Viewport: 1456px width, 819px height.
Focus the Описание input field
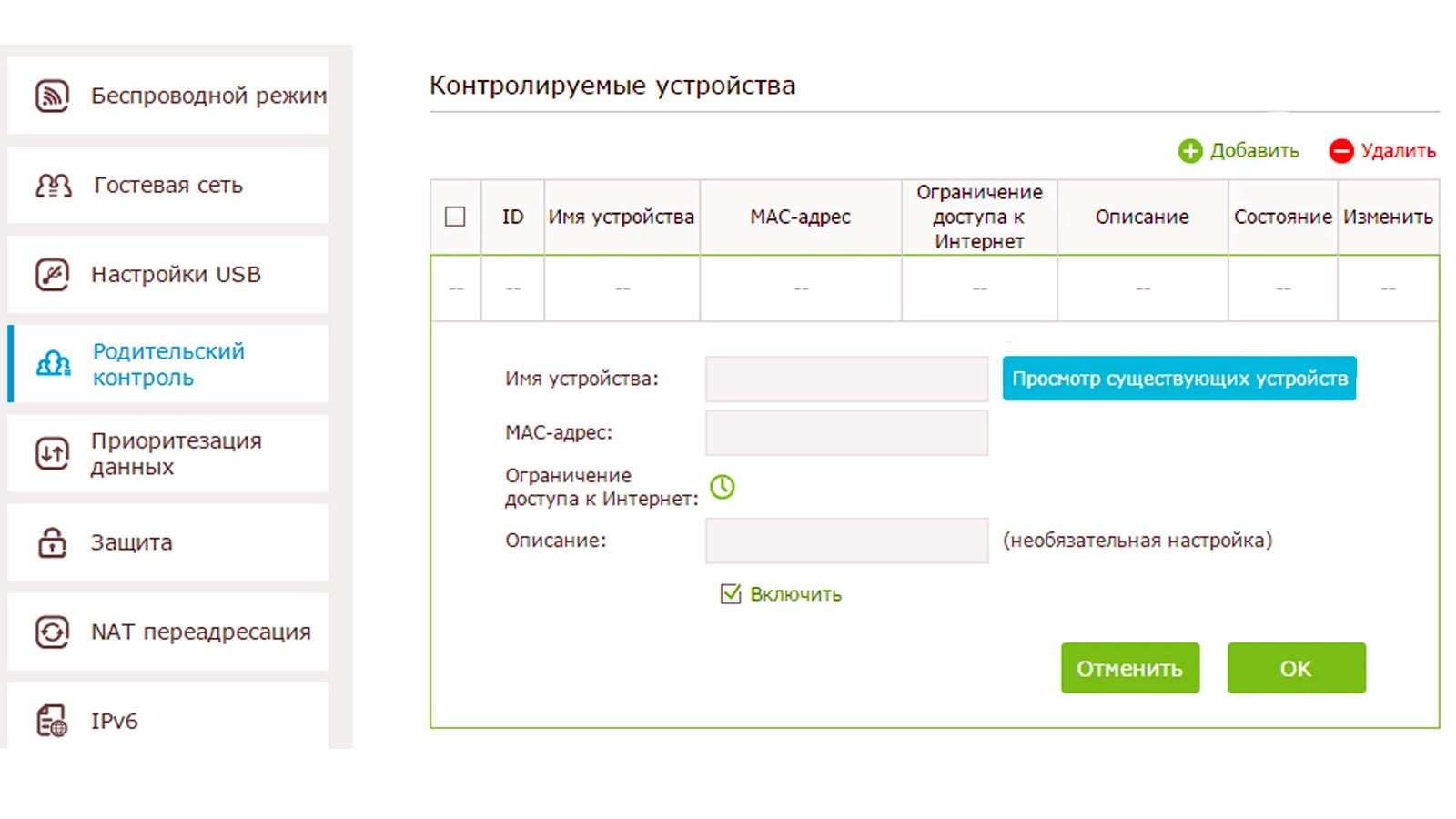(846, 541)
